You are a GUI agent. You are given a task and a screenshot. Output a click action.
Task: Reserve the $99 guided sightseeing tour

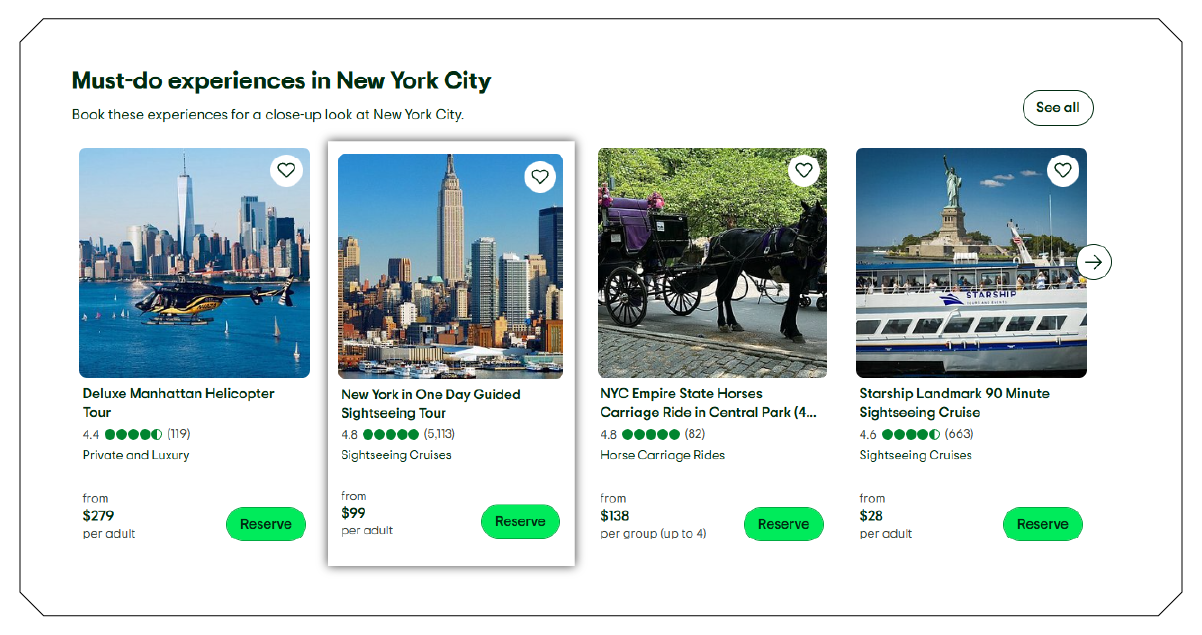[x=520, y=521]
